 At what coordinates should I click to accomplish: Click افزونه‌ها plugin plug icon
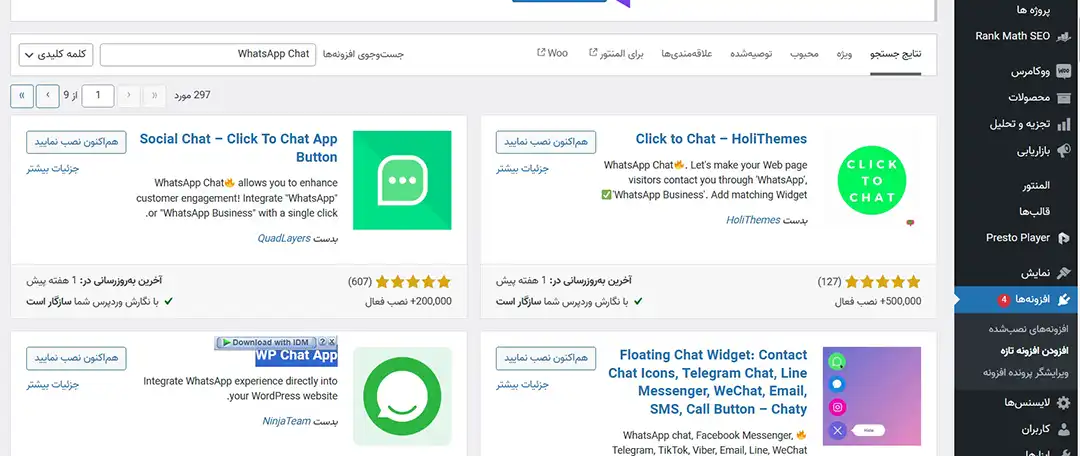pyautogui.click(x=1063, y=300)
